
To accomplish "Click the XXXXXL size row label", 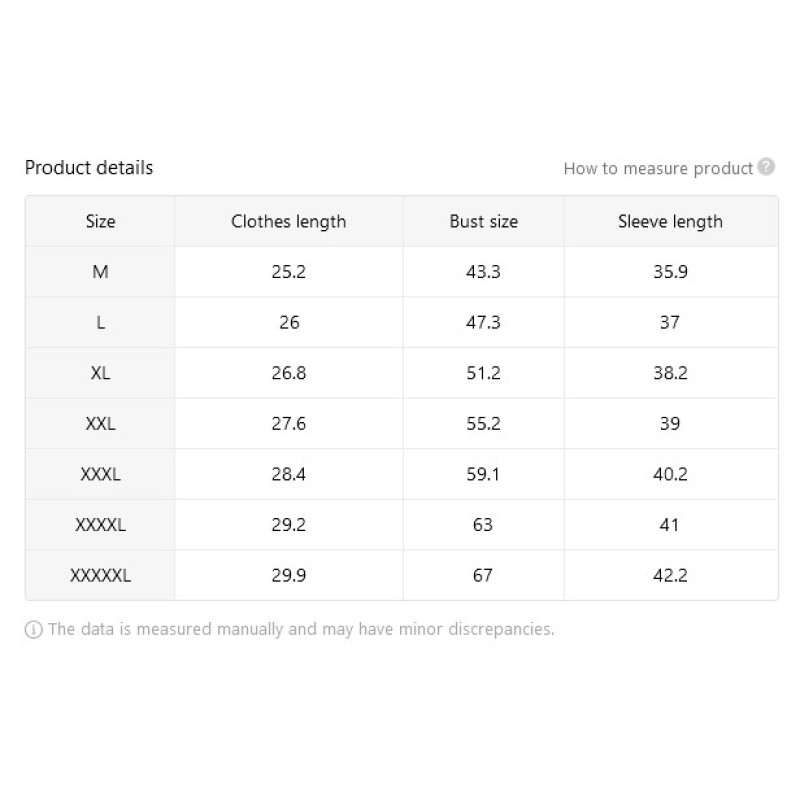I will tap(101, 575).
